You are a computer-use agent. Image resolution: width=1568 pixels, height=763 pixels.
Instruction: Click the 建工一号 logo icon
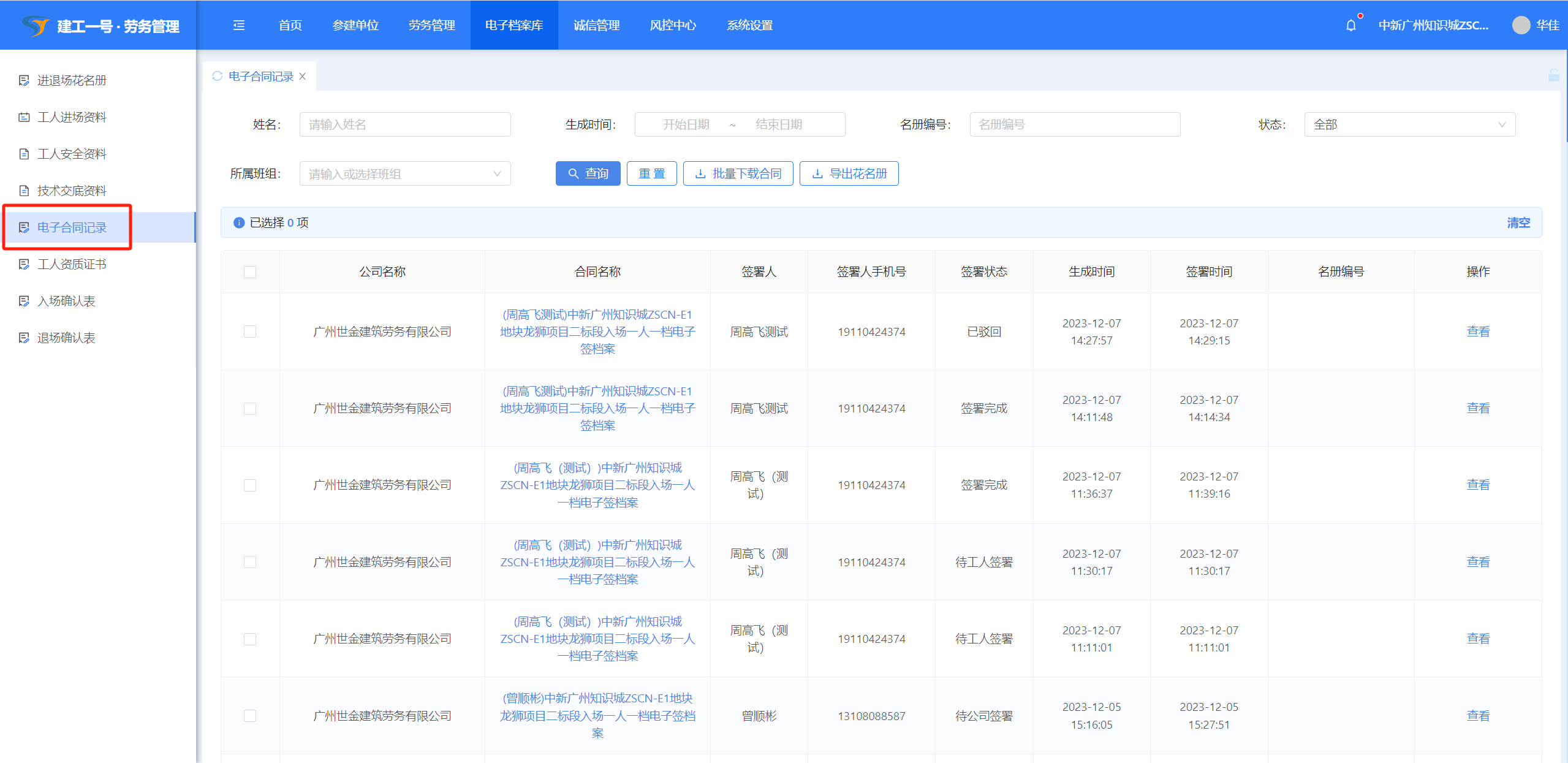pyautogui.click(x=36, y=26)
